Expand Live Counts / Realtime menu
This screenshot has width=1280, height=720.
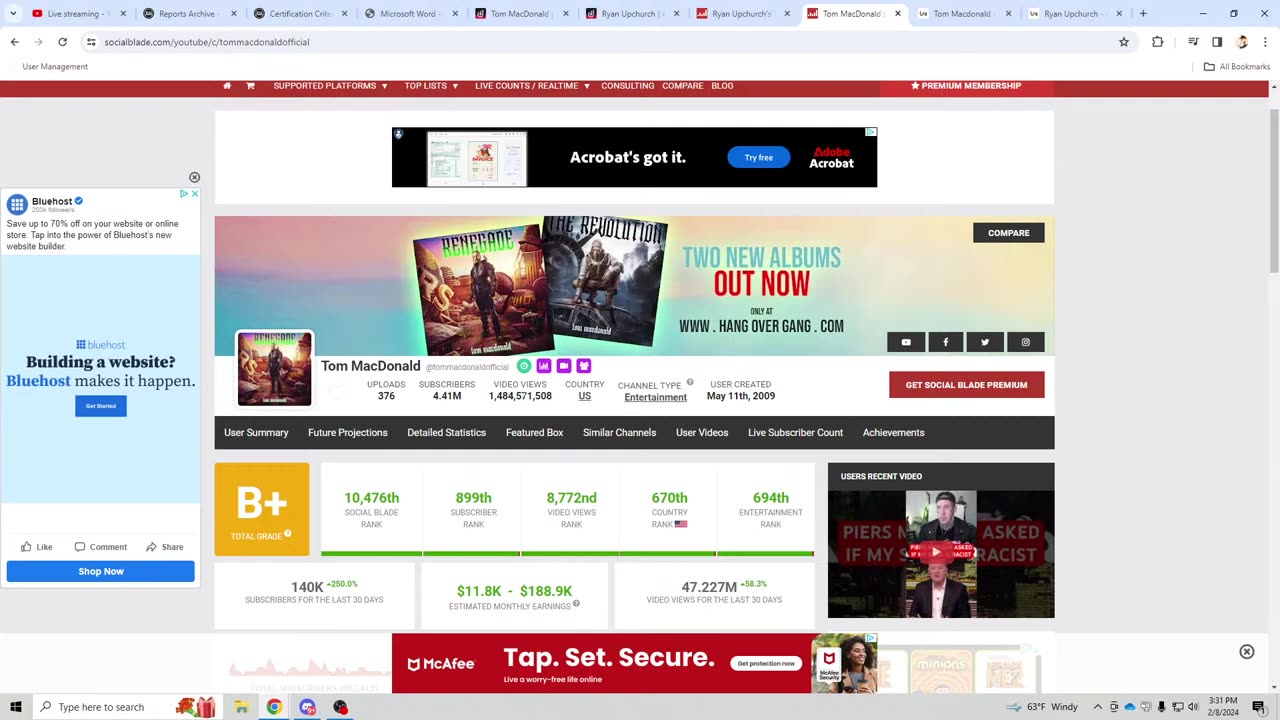click(x=532, y=86)
